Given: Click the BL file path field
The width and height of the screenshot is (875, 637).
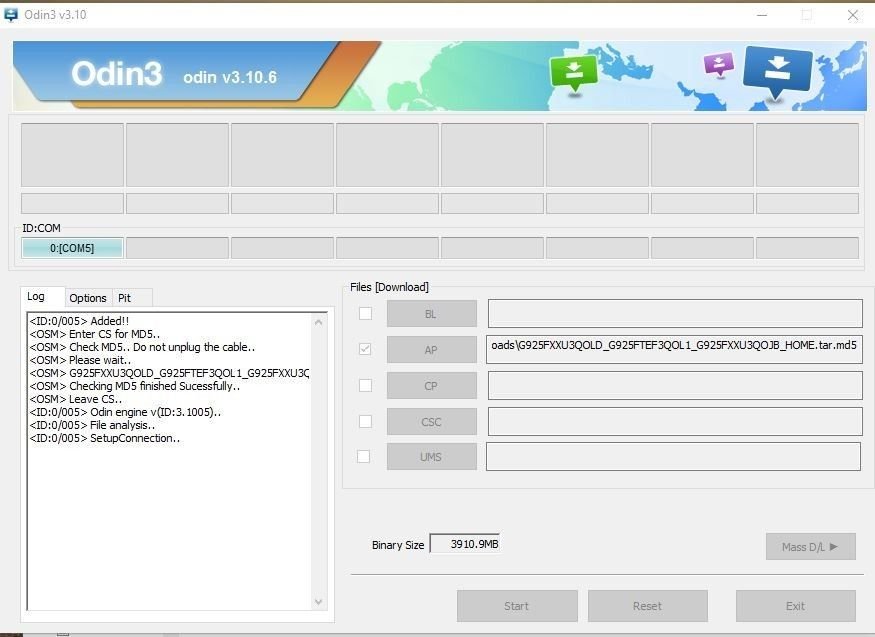Looking at the screenshot, I should pyautogui.click(x=675, y=313).
